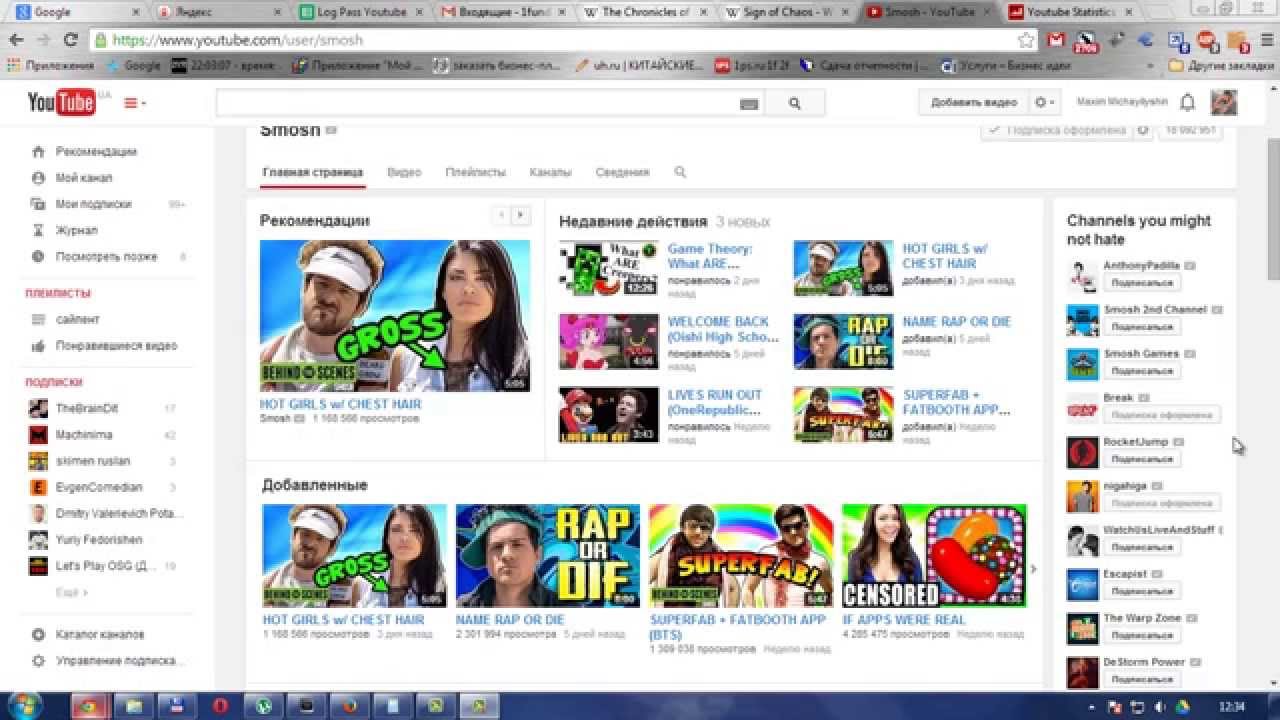Open NAME RAP OR DIE thumbnail in Добавленные
Screen dimensions: 1280x720
548,556
